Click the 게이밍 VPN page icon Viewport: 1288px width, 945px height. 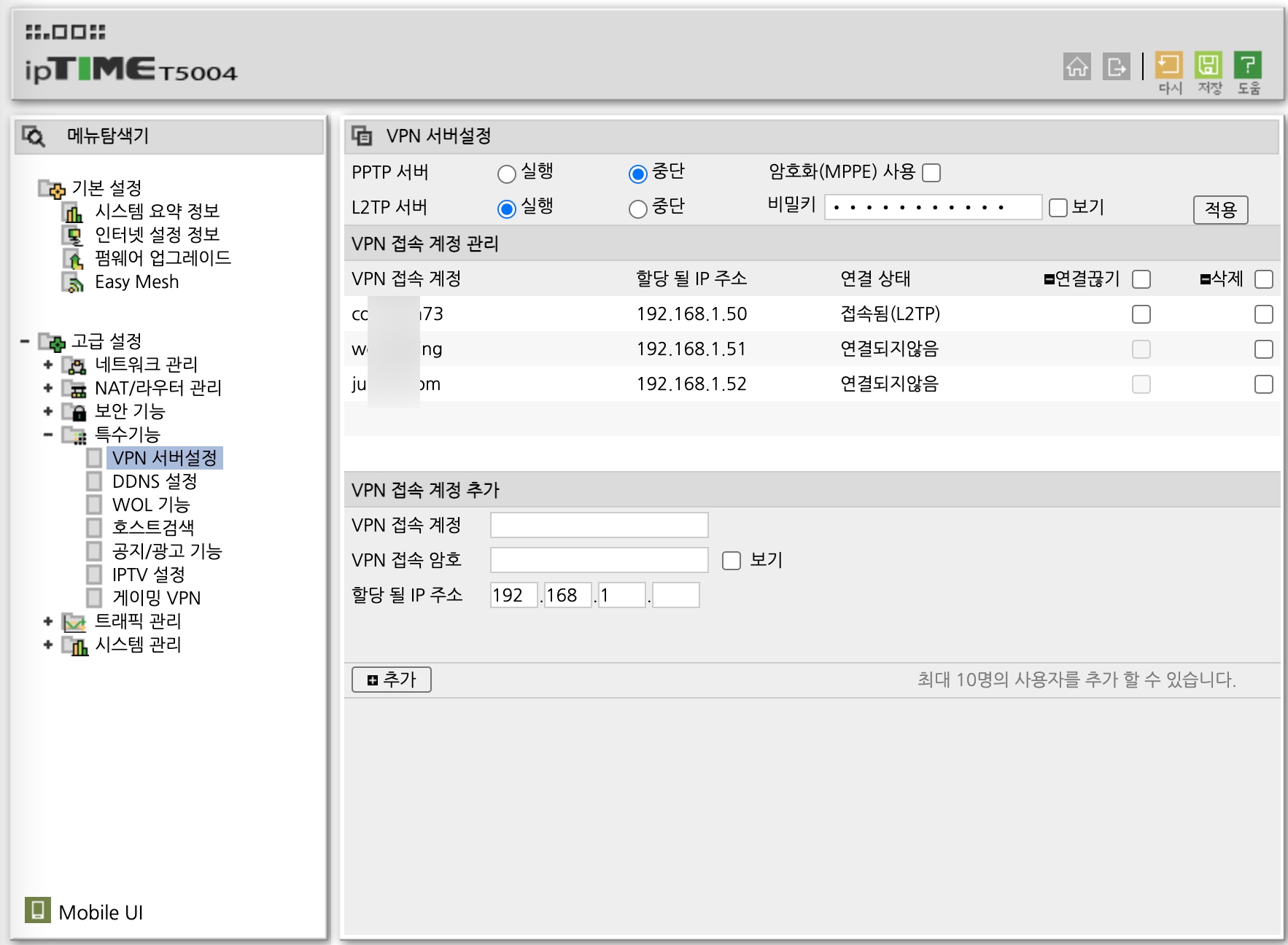(94, 598)
